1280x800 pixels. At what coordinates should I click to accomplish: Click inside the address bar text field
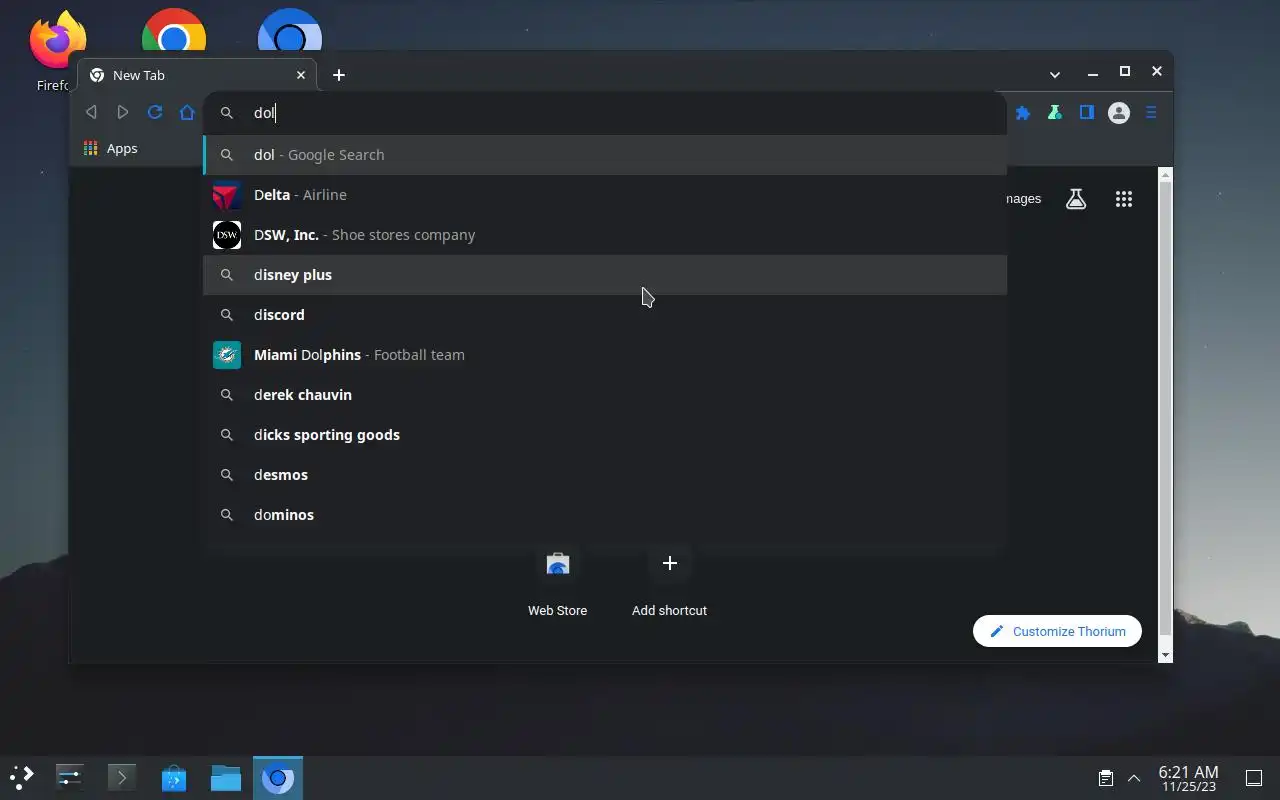coord(605,113)
